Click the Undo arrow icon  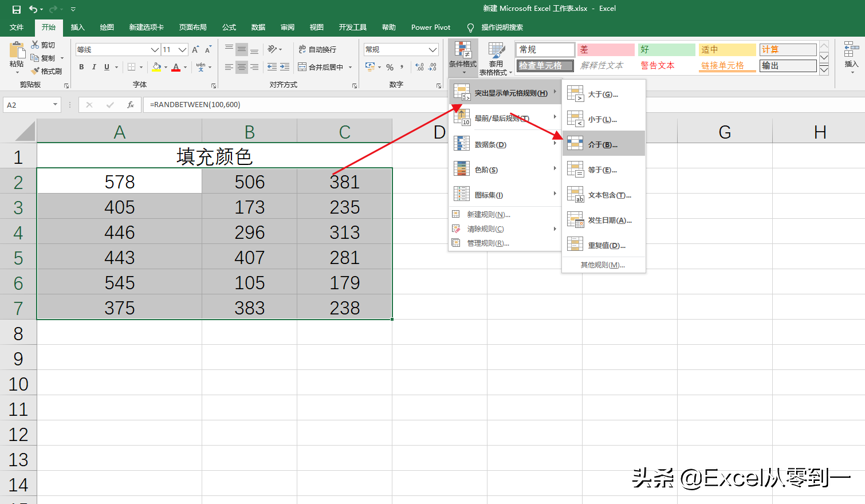(x=33, y=9)
